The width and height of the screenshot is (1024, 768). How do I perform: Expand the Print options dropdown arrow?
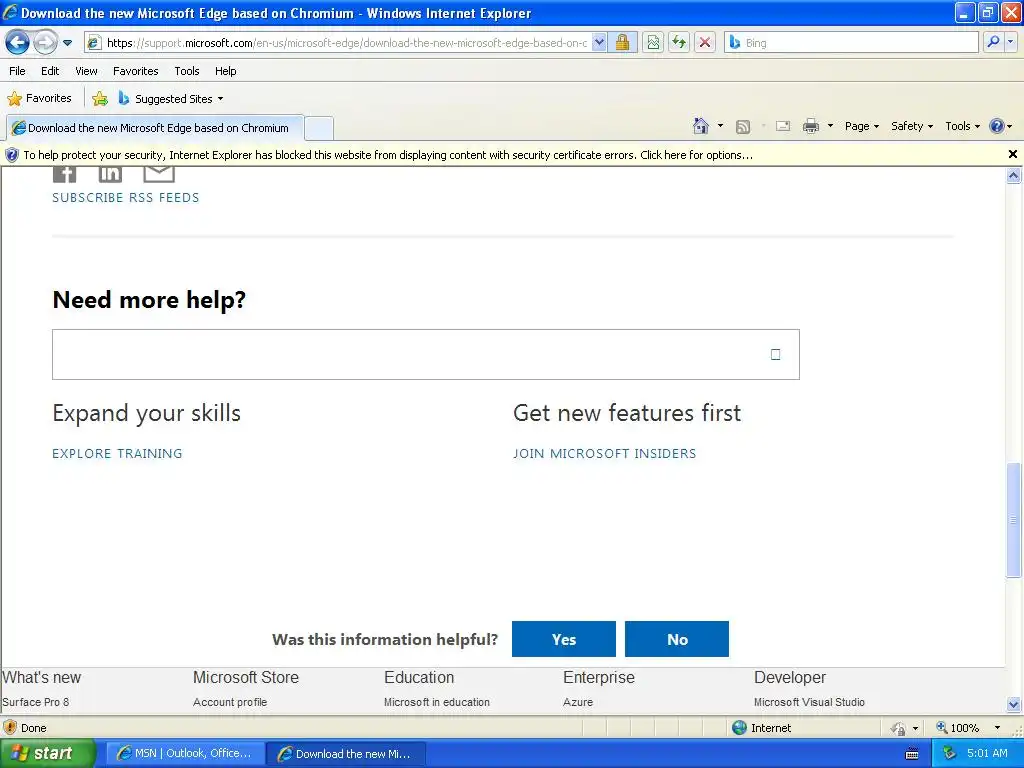click(830, 126)
